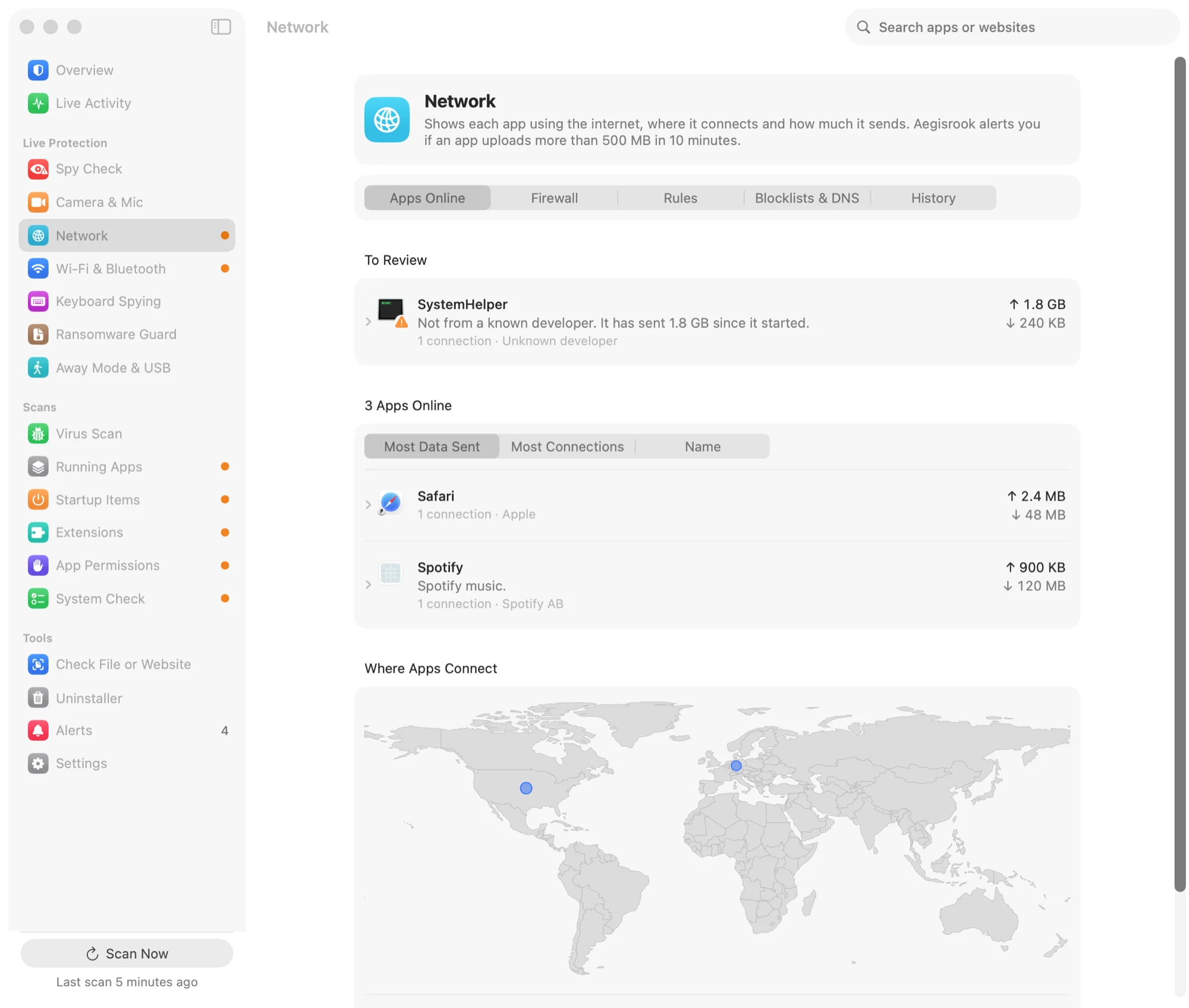This screenshot has height=1008, width=1189.
Task: Sort online apps by Name
Action: pos(703,446)
